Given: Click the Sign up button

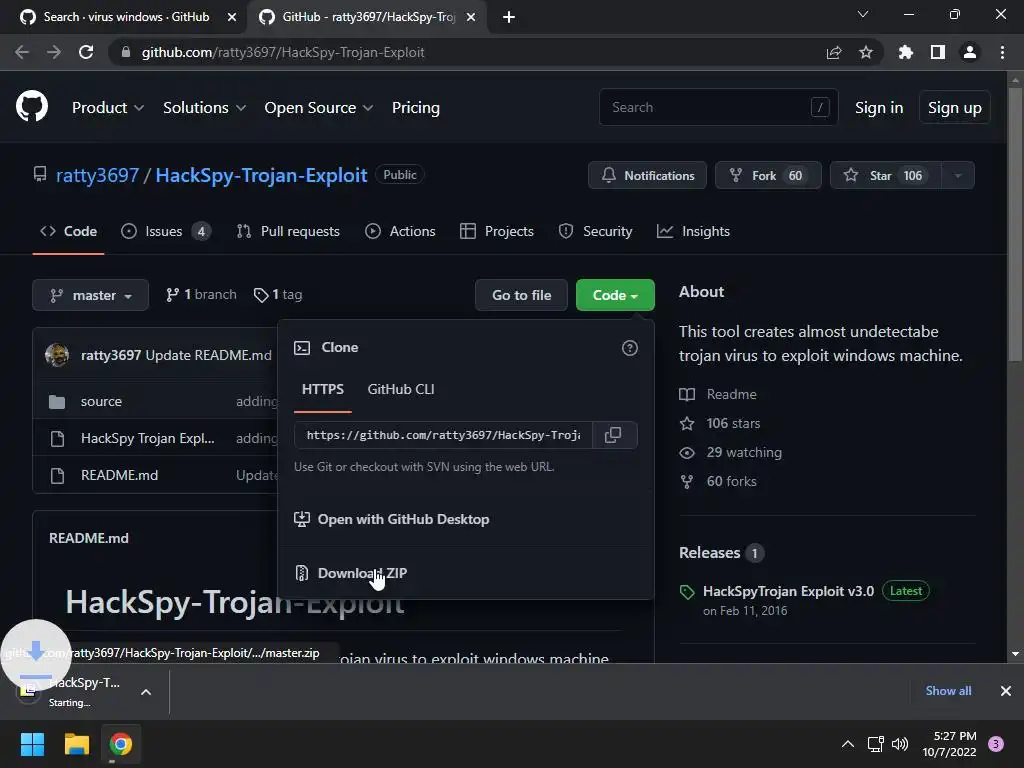Looking at the screenshot, I should 955,108.
